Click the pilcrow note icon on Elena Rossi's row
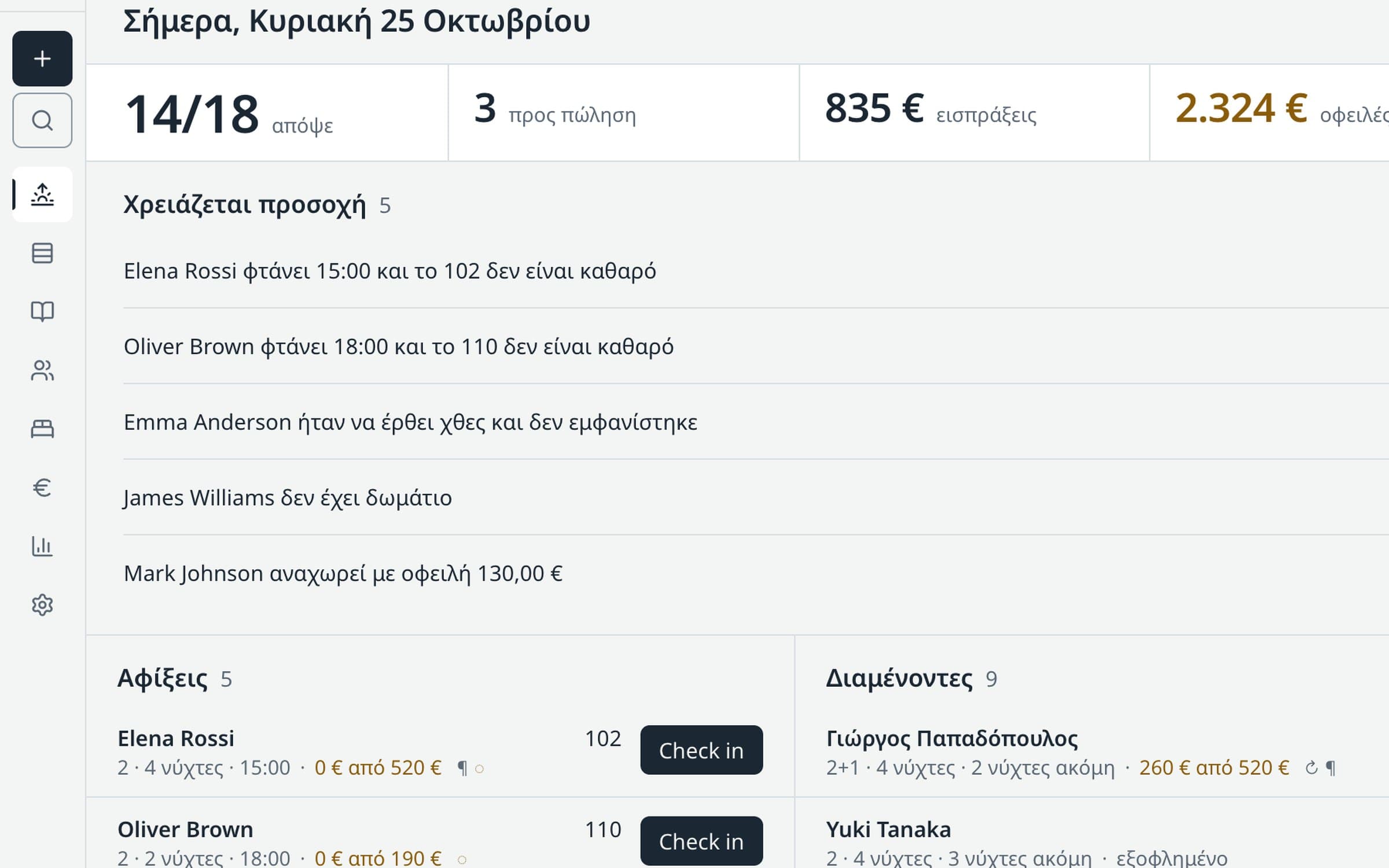1389x868 pixels. point(462,768)
